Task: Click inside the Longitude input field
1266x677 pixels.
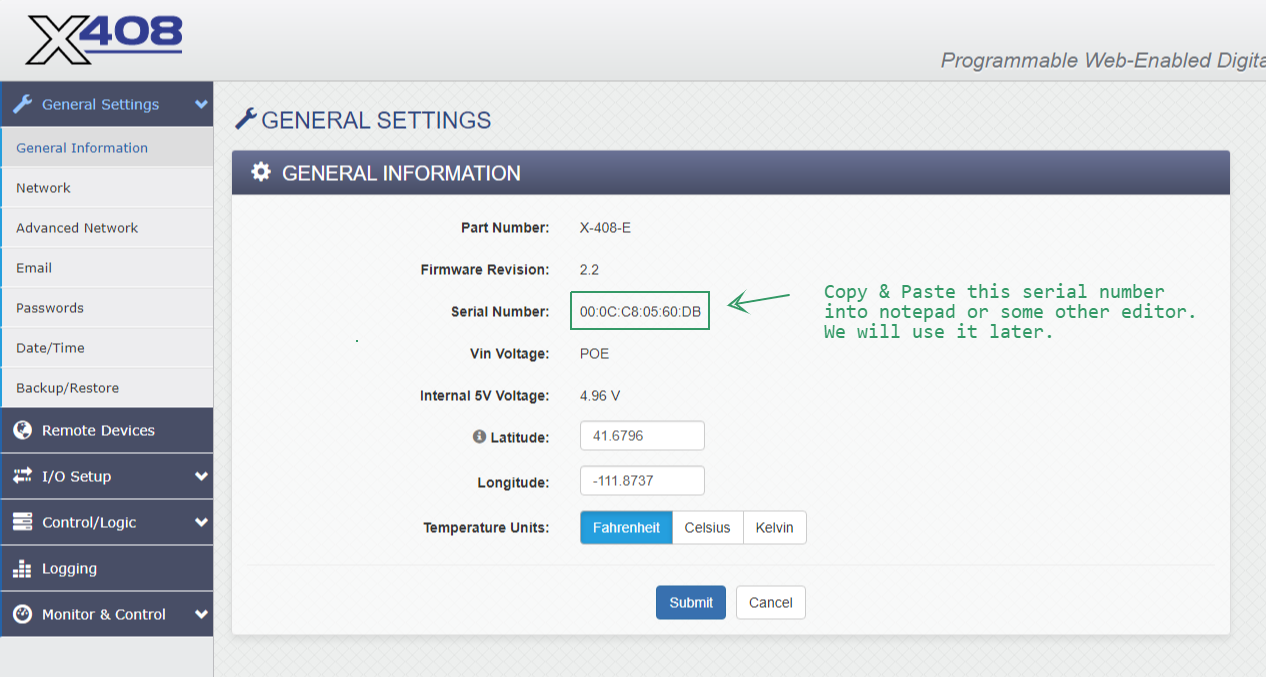Action: 642,480
